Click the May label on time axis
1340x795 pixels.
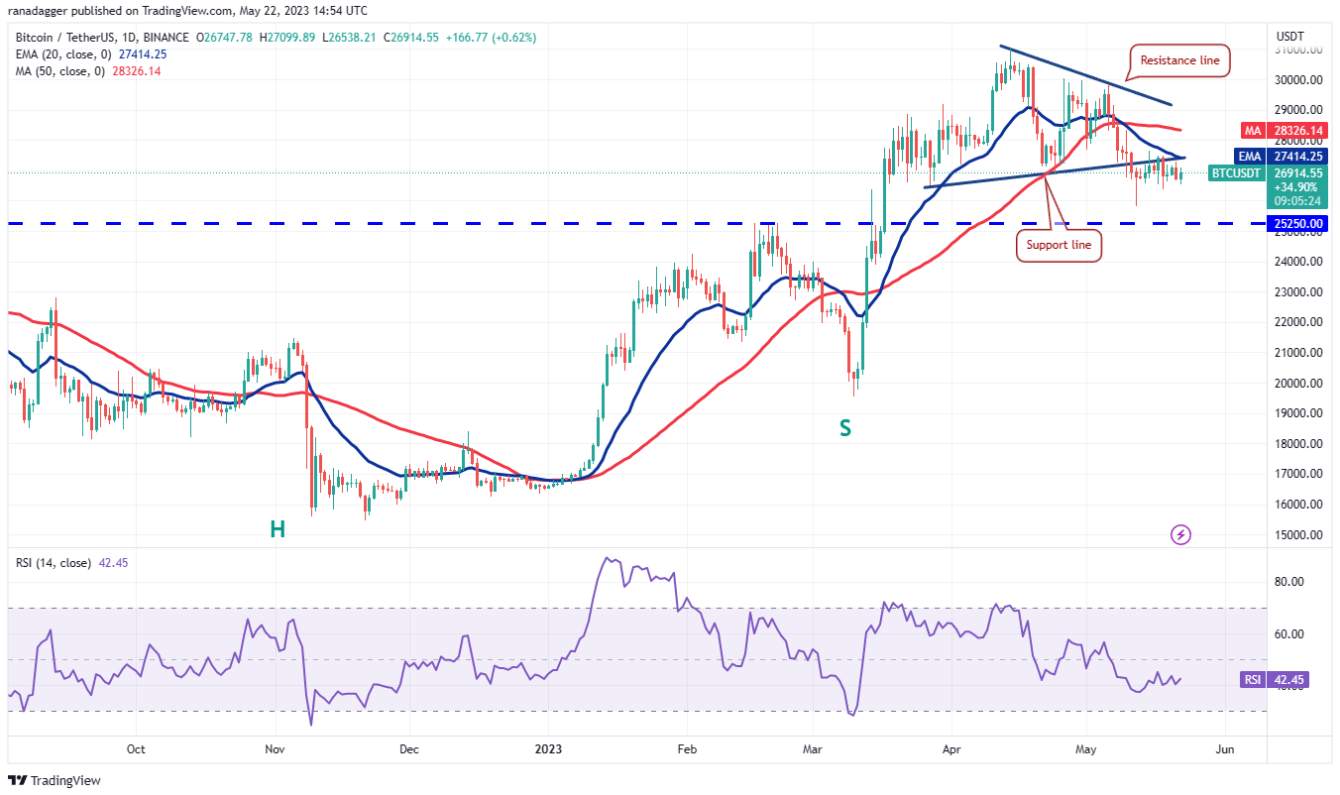pos(1087,748)
